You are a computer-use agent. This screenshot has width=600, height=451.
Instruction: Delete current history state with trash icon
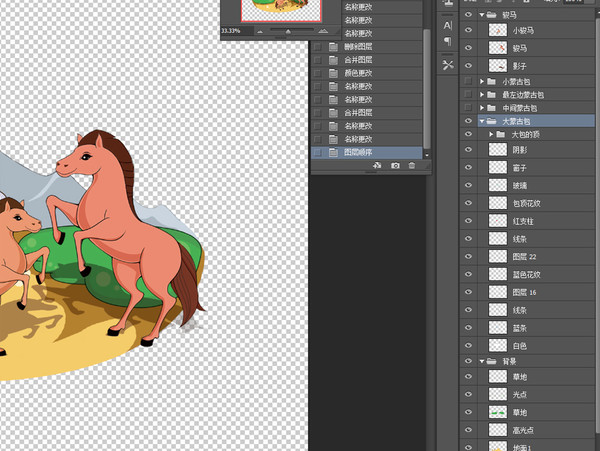tap(412, 166)
